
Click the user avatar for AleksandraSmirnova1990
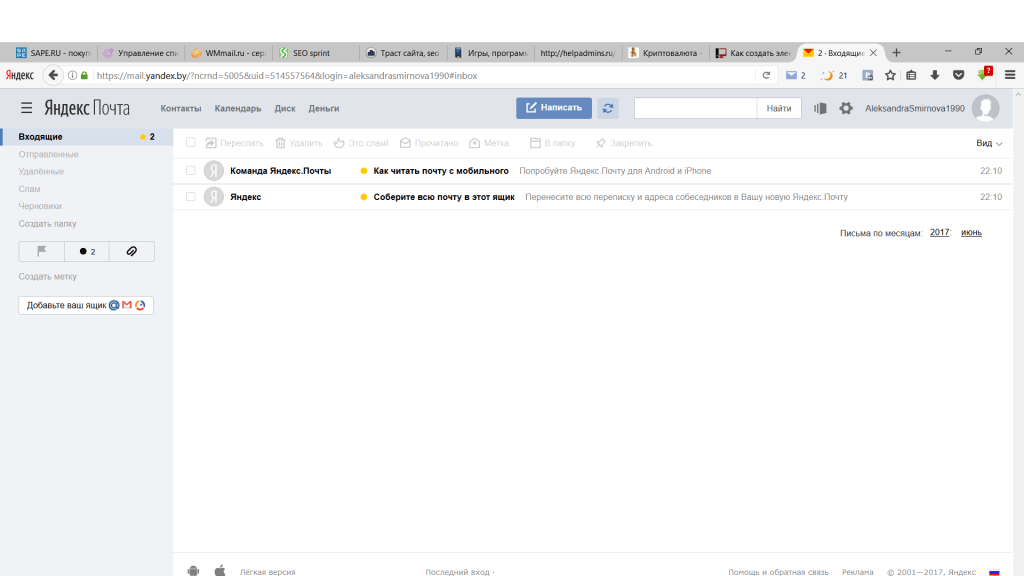click(985, 108)
